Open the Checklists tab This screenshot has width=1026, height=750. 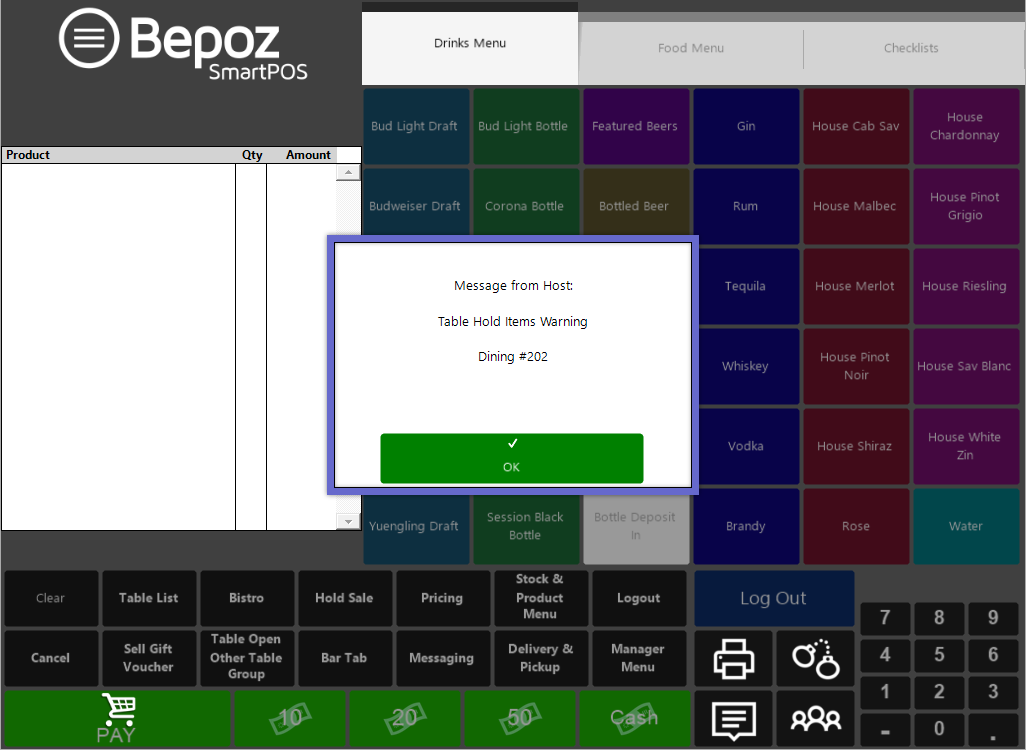click(911, 48)
